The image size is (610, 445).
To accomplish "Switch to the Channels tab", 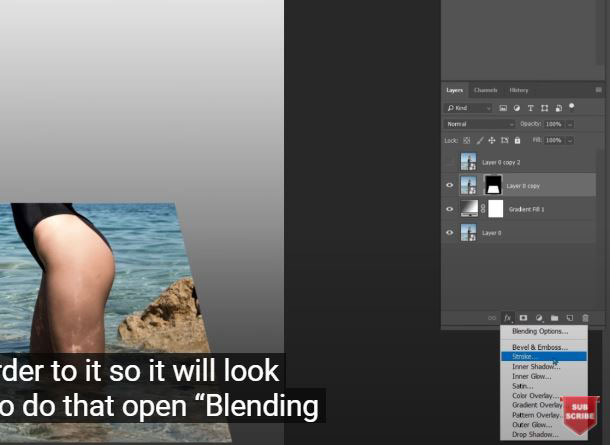I will 486,90.
